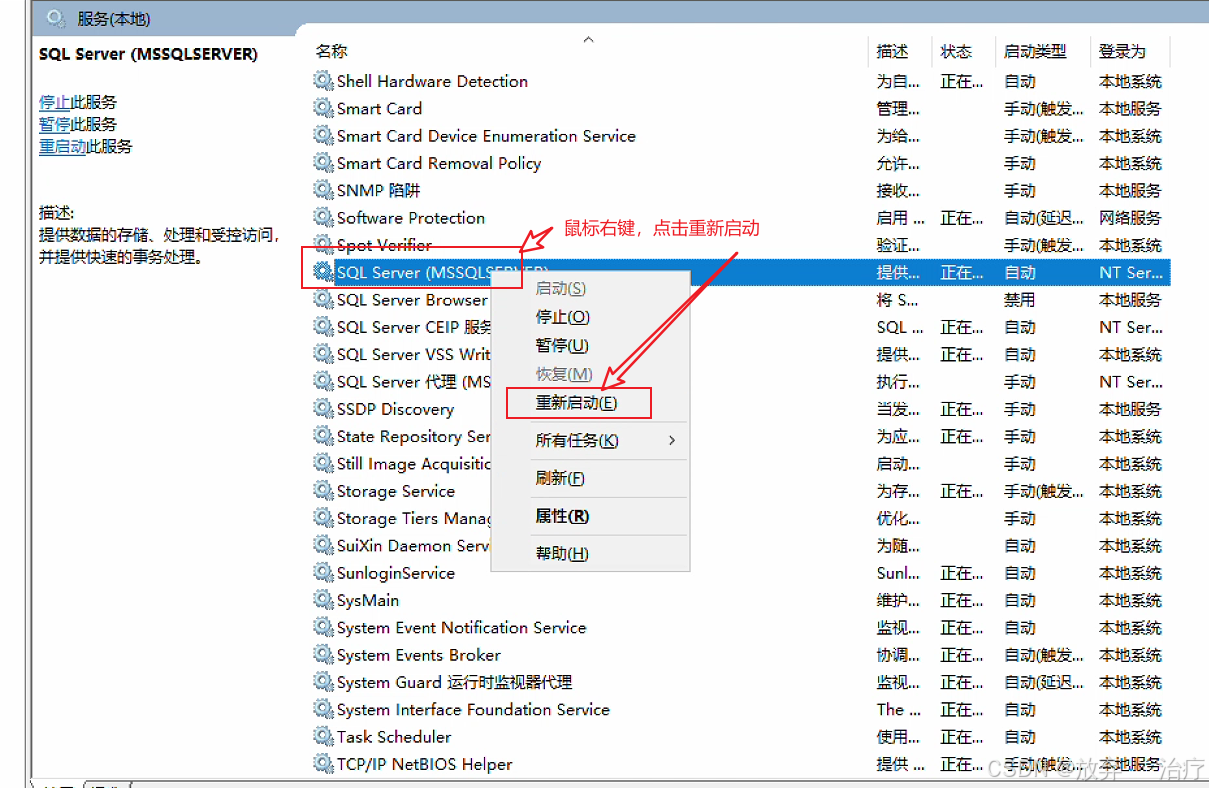Click the SQL Server Browser service icon
1209x788 pixels.
click(x=322, y=299)
